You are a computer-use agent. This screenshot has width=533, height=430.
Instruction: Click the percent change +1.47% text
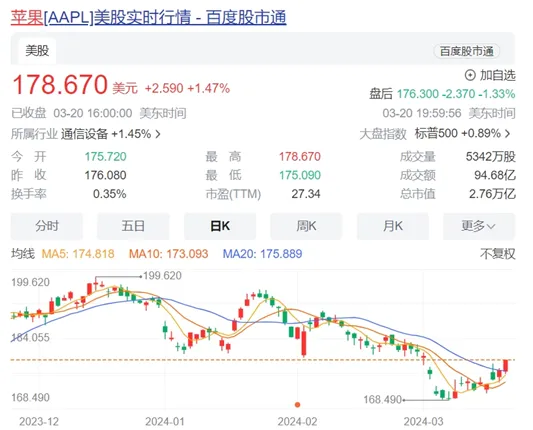click(209, 89)
